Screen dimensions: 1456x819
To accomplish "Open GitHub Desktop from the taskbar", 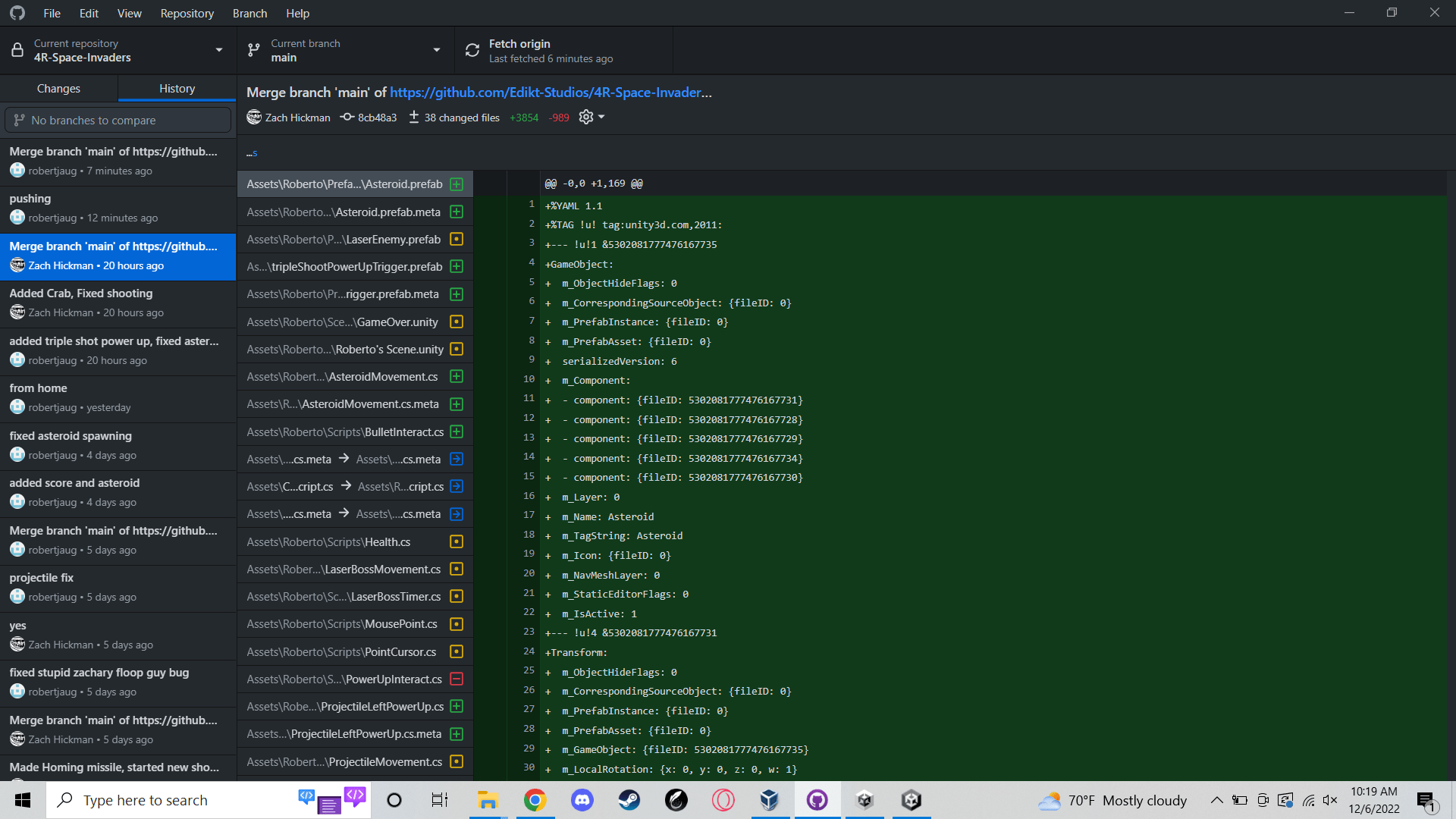I will tap(817, 800).
